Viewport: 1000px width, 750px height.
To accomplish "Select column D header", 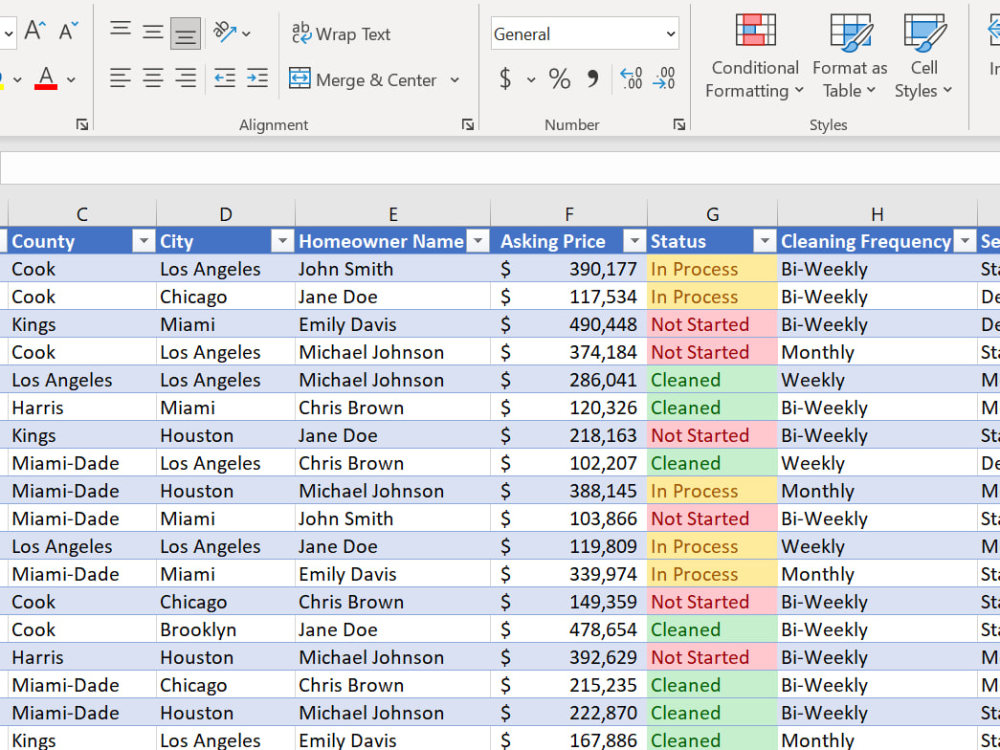I will click(226, 214).
